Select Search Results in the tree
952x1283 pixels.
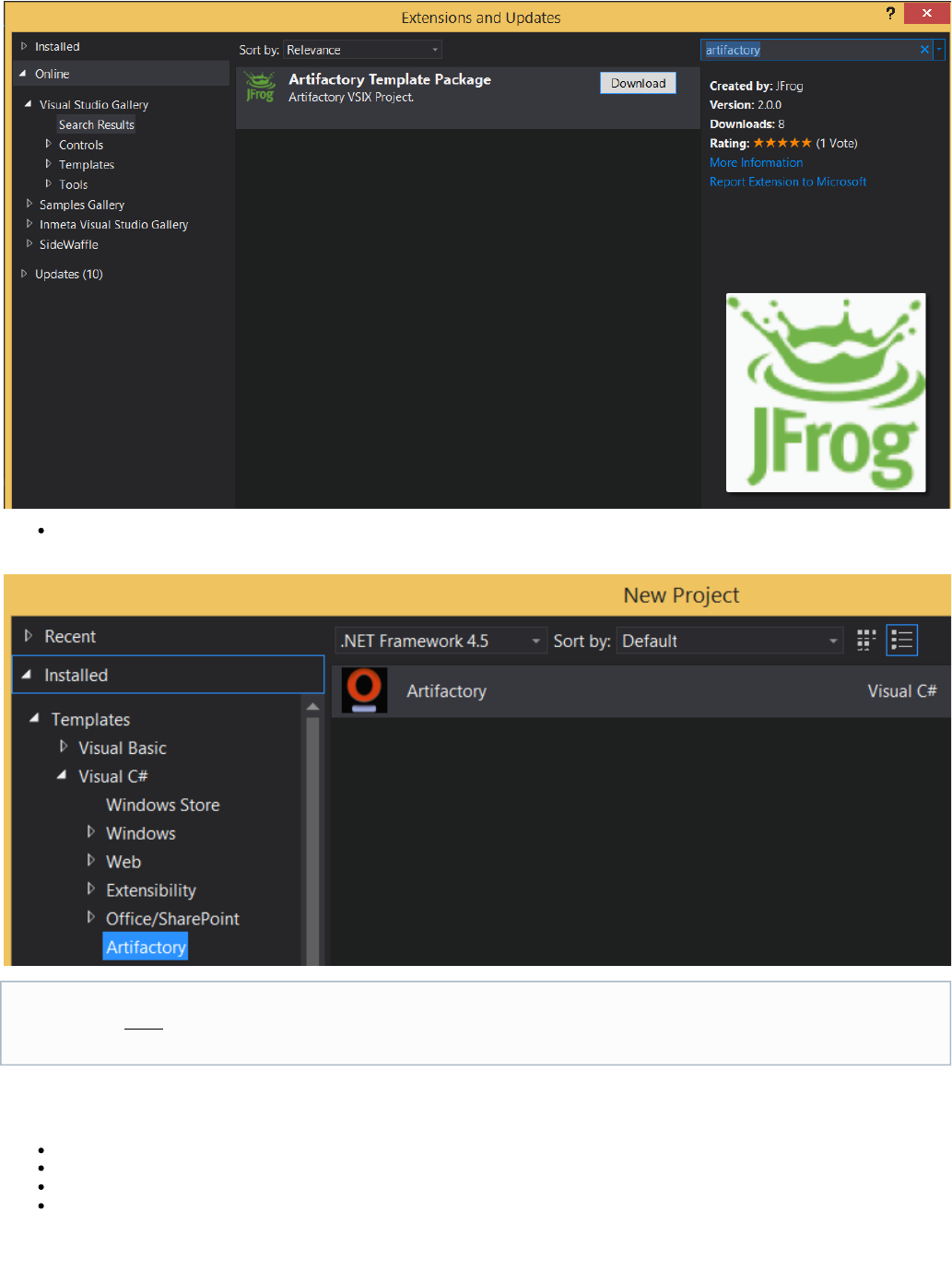pyautogui.click(x=97, y=124)
